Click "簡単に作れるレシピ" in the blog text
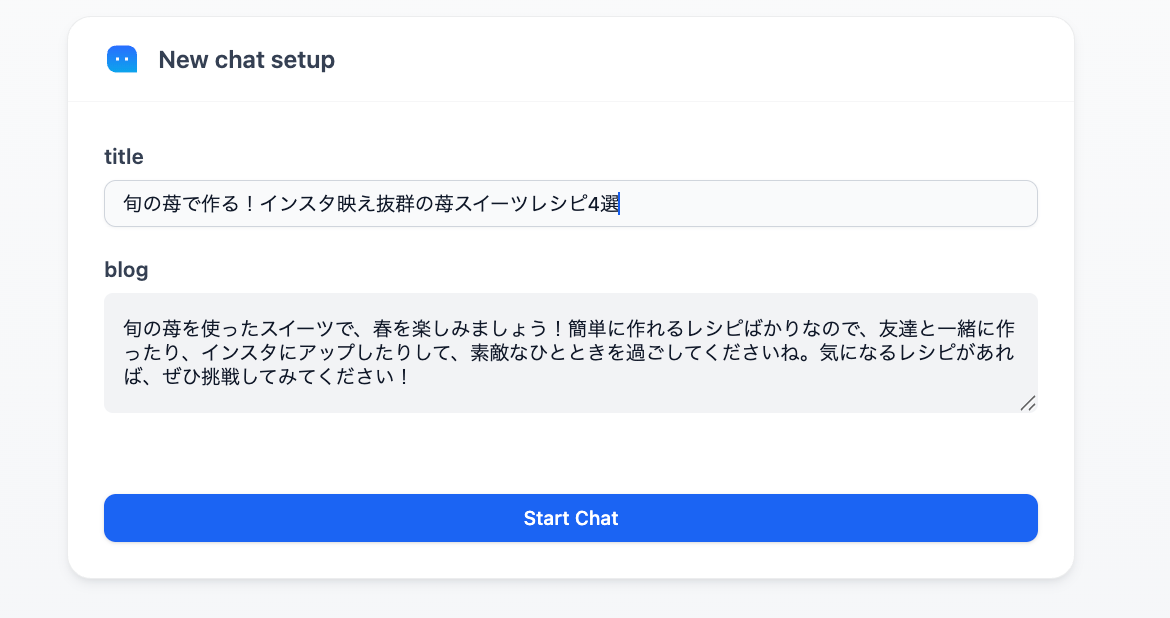 [x=655, y=328]
